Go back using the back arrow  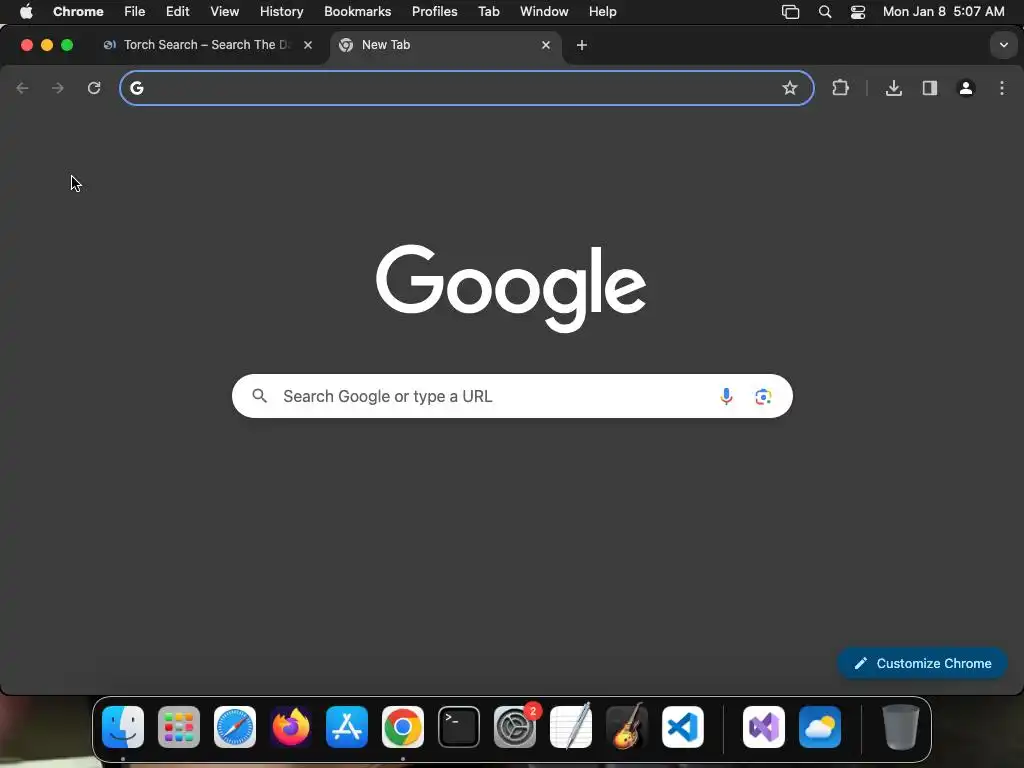coord(22,88)
